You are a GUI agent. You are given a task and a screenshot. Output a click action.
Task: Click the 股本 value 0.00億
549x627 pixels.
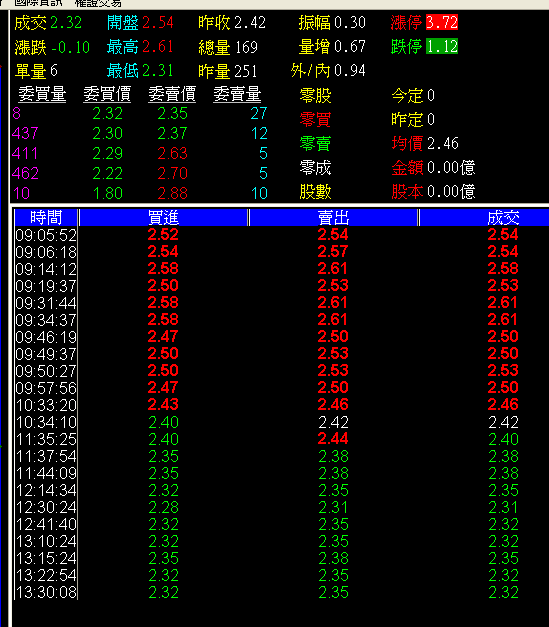pos(451,191)
